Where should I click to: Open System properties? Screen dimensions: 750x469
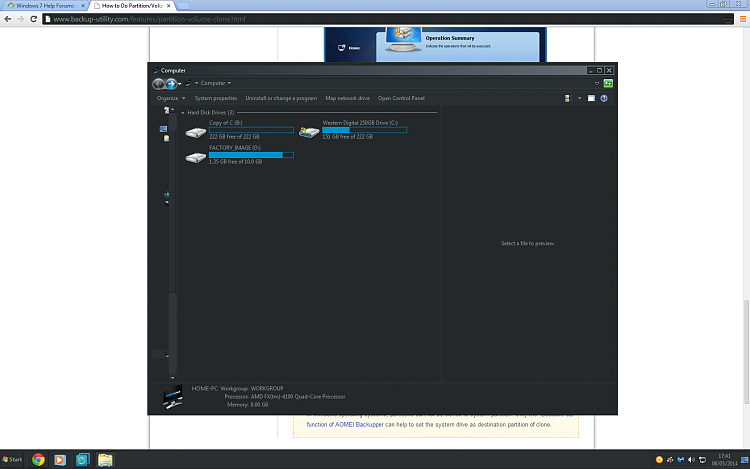[x=216, y=98]
